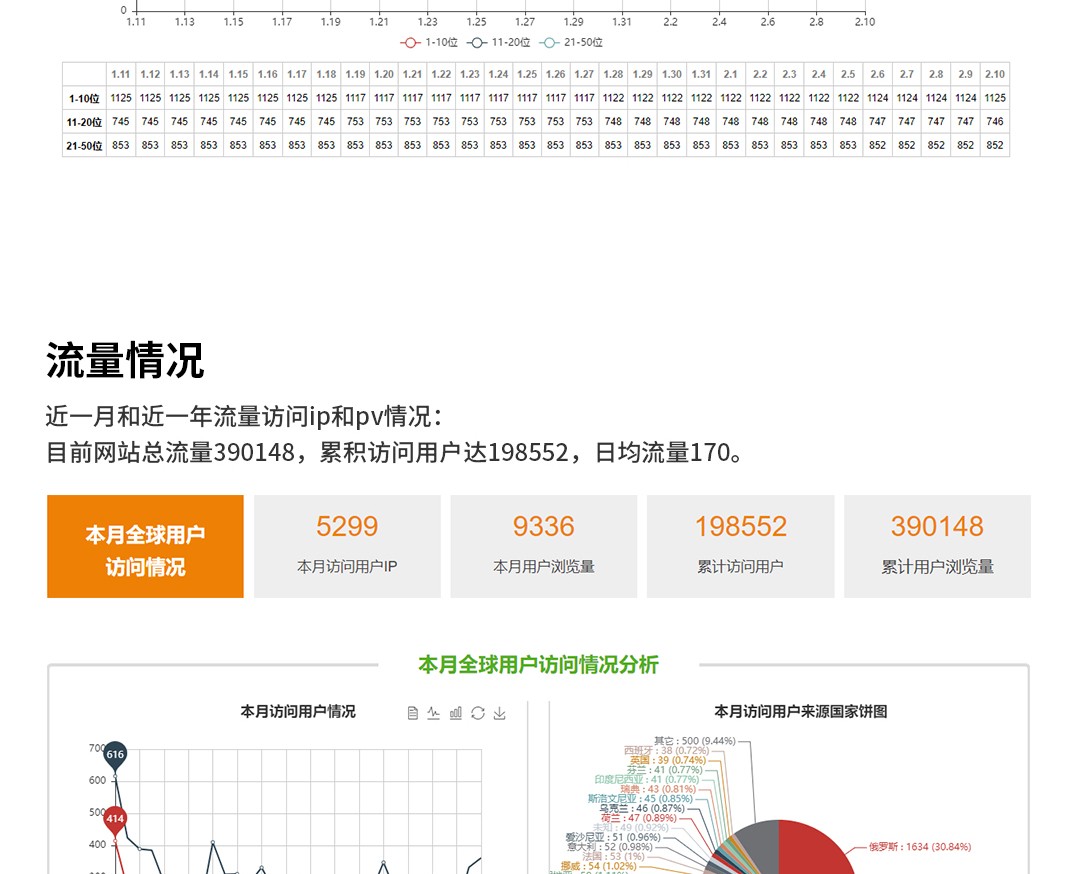Toggle the 1-10位 legend series
1080x874 pixels.
click(429, 43)
